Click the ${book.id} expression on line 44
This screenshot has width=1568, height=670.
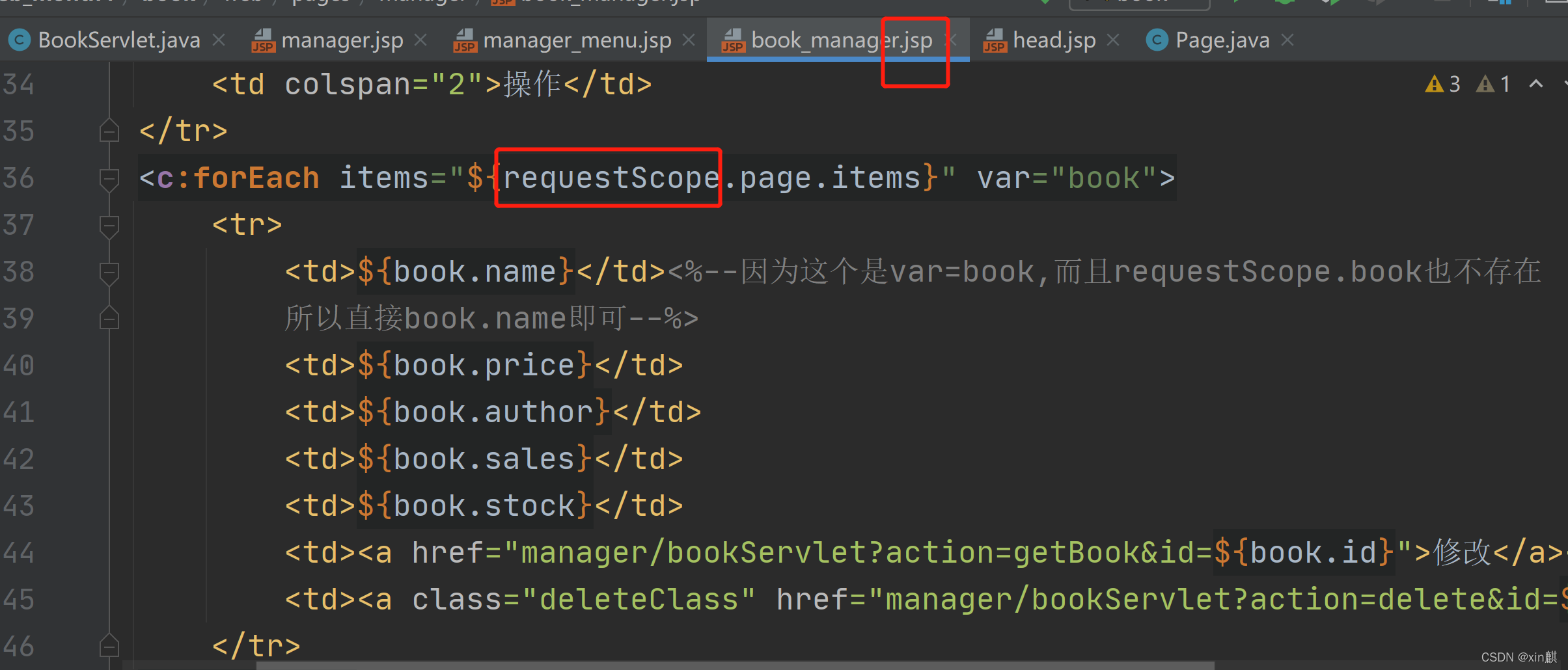(1304, 553)
